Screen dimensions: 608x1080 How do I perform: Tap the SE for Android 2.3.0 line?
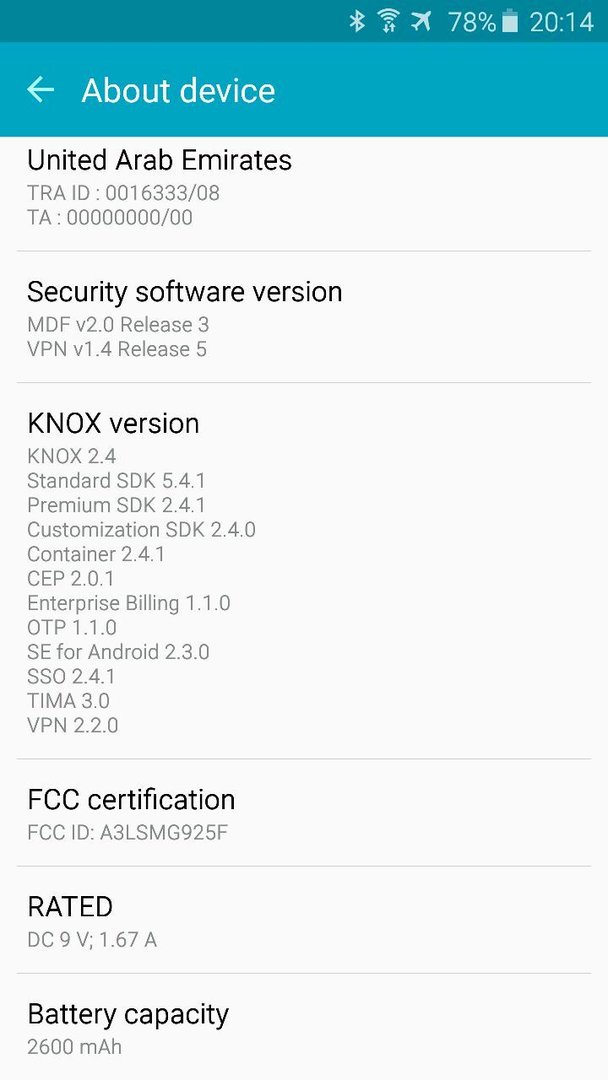coord(118,652)
